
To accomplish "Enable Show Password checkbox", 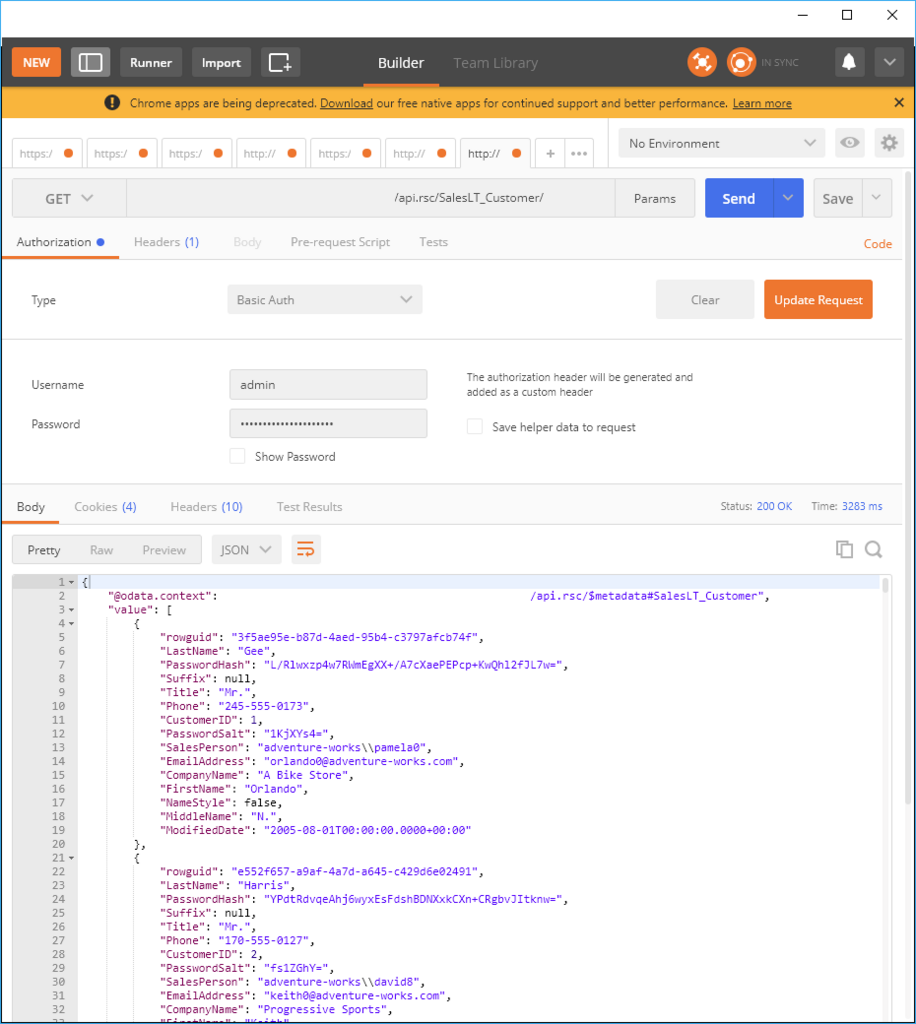I will click(x=238, y=456).
